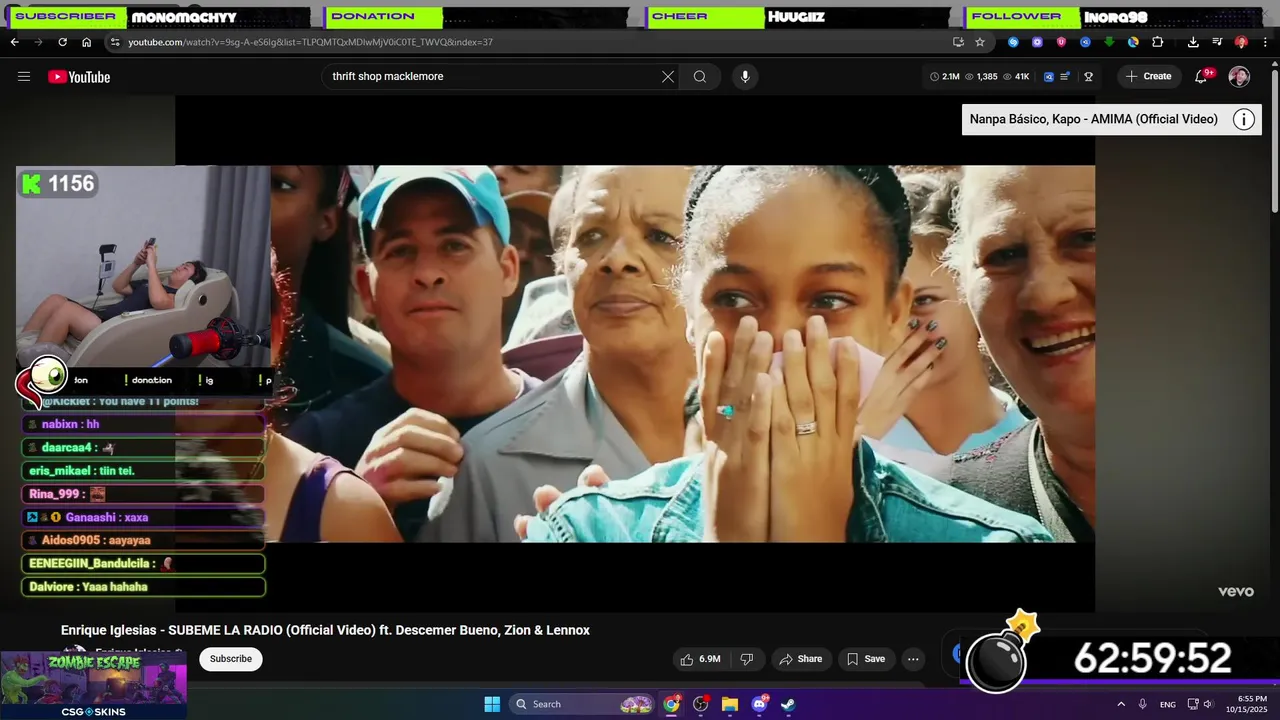Start voice search with the microphone

[x=744, y=76]
